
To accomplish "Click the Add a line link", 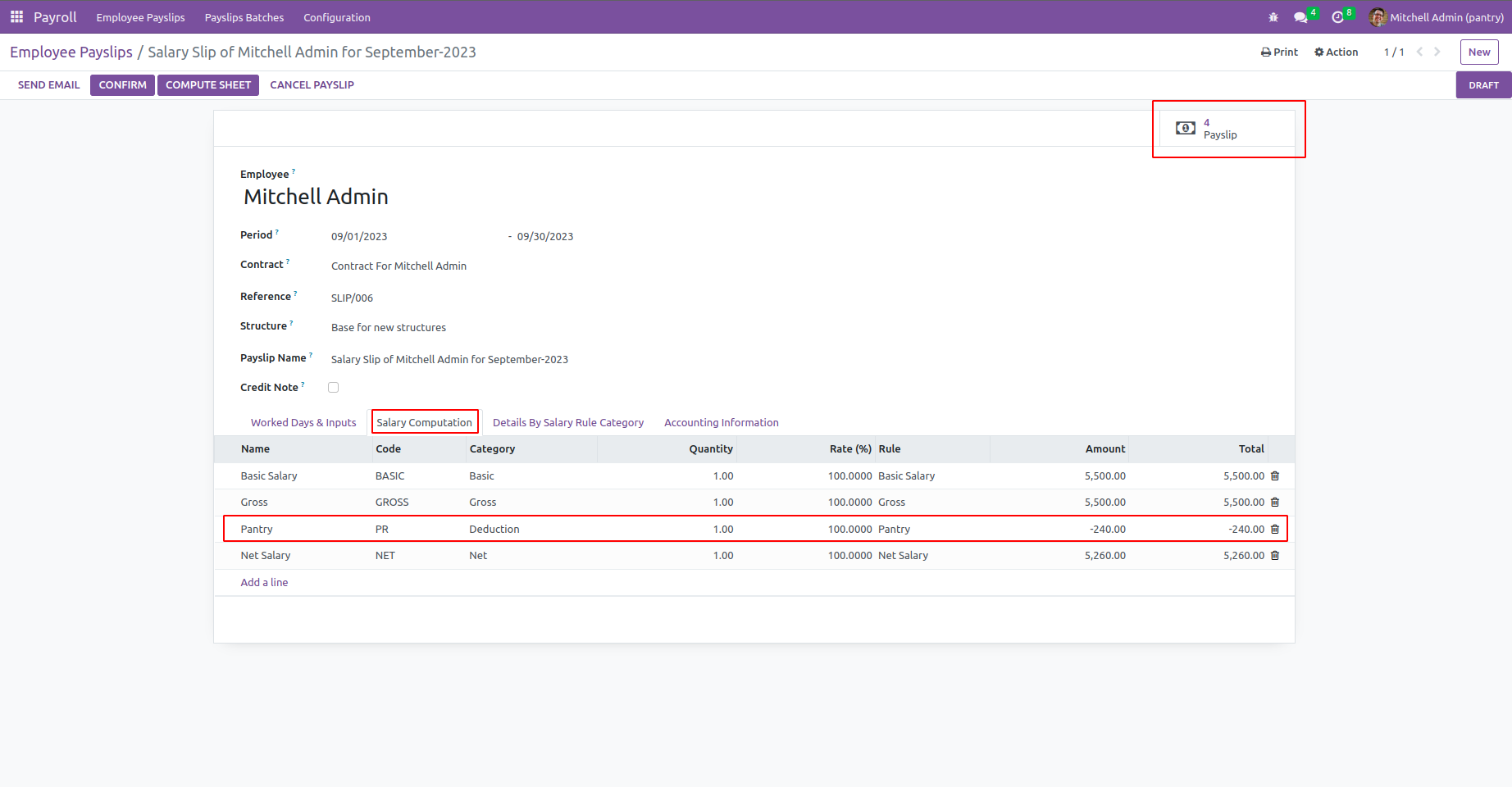I will point(264,583).
